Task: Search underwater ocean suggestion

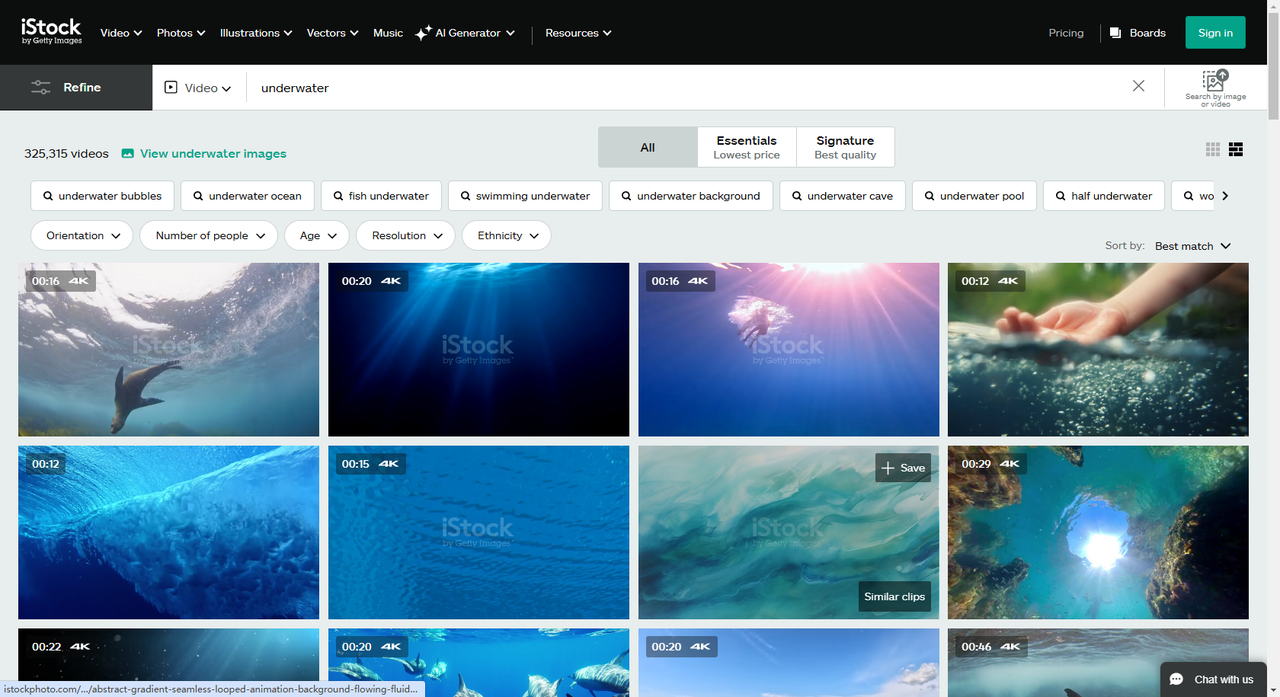Action: coord(248,196)
